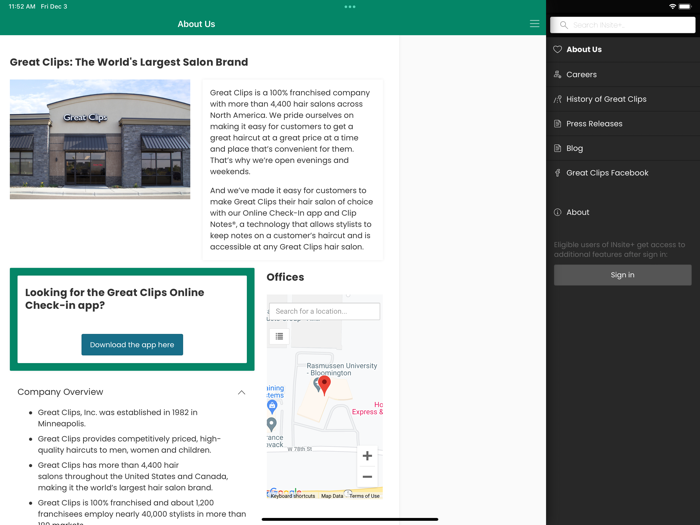Click the gray location pin on map
This screenshot has height=525, width=700.
271,424
